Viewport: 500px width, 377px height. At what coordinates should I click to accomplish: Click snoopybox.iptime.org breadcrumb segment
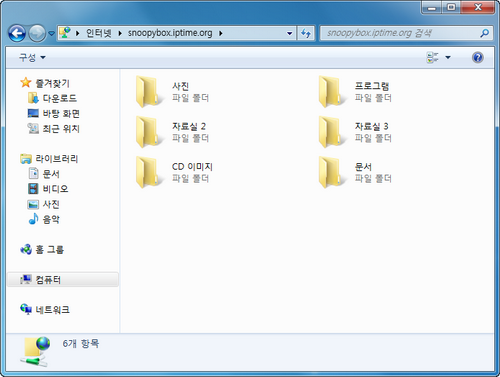170,33
